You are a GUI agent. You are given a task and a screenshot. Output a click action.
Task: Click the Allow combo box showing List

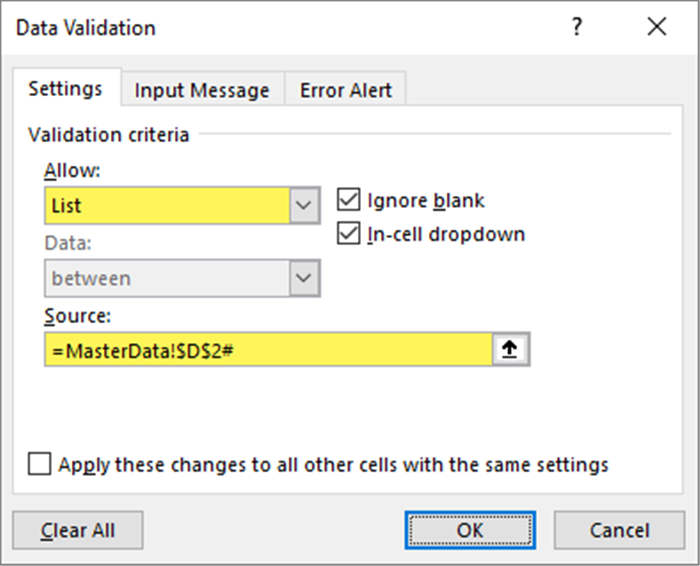[x=167, y=206]
